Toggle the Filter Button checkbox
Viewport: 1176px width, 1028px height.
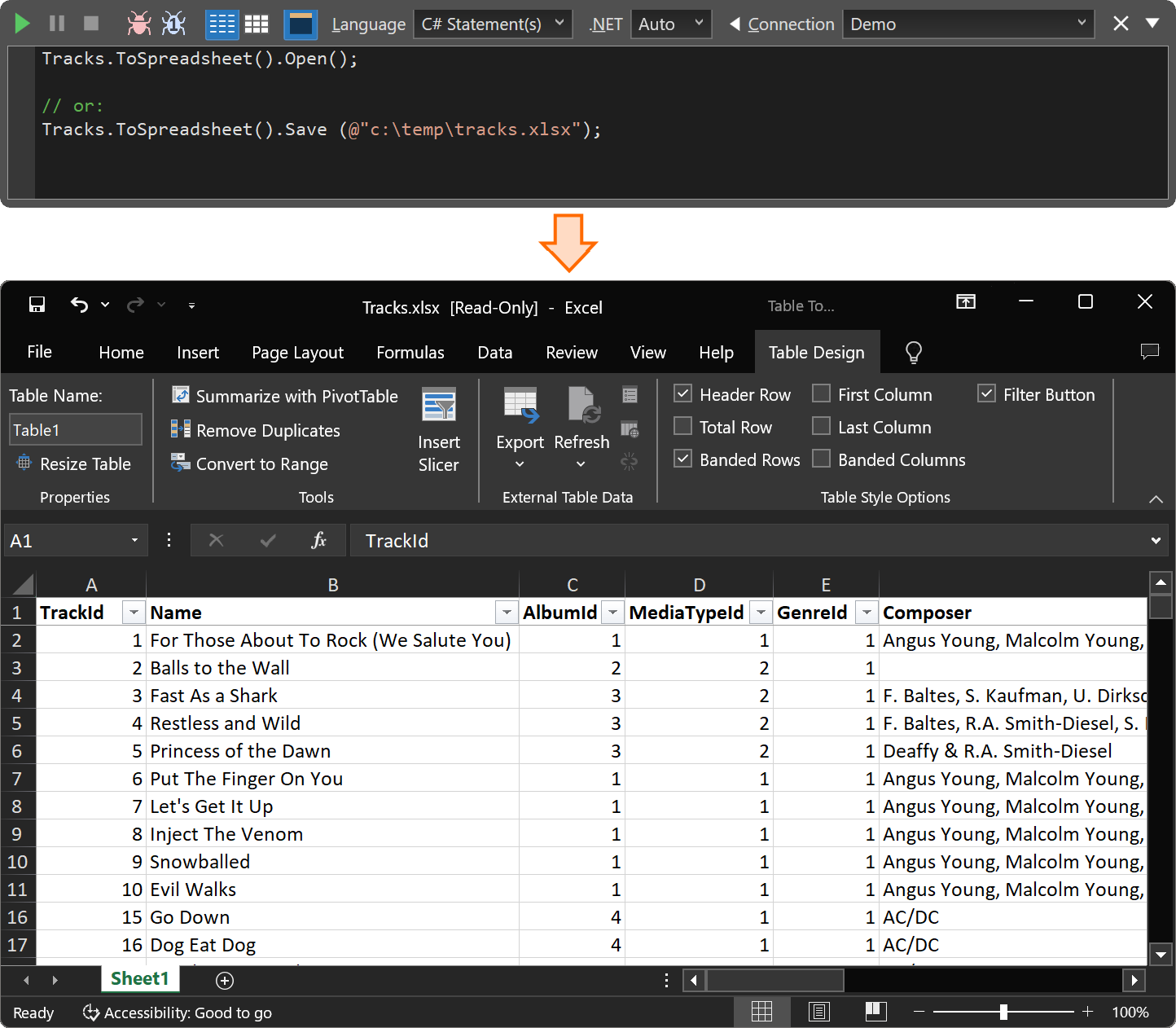click(987, 394)
